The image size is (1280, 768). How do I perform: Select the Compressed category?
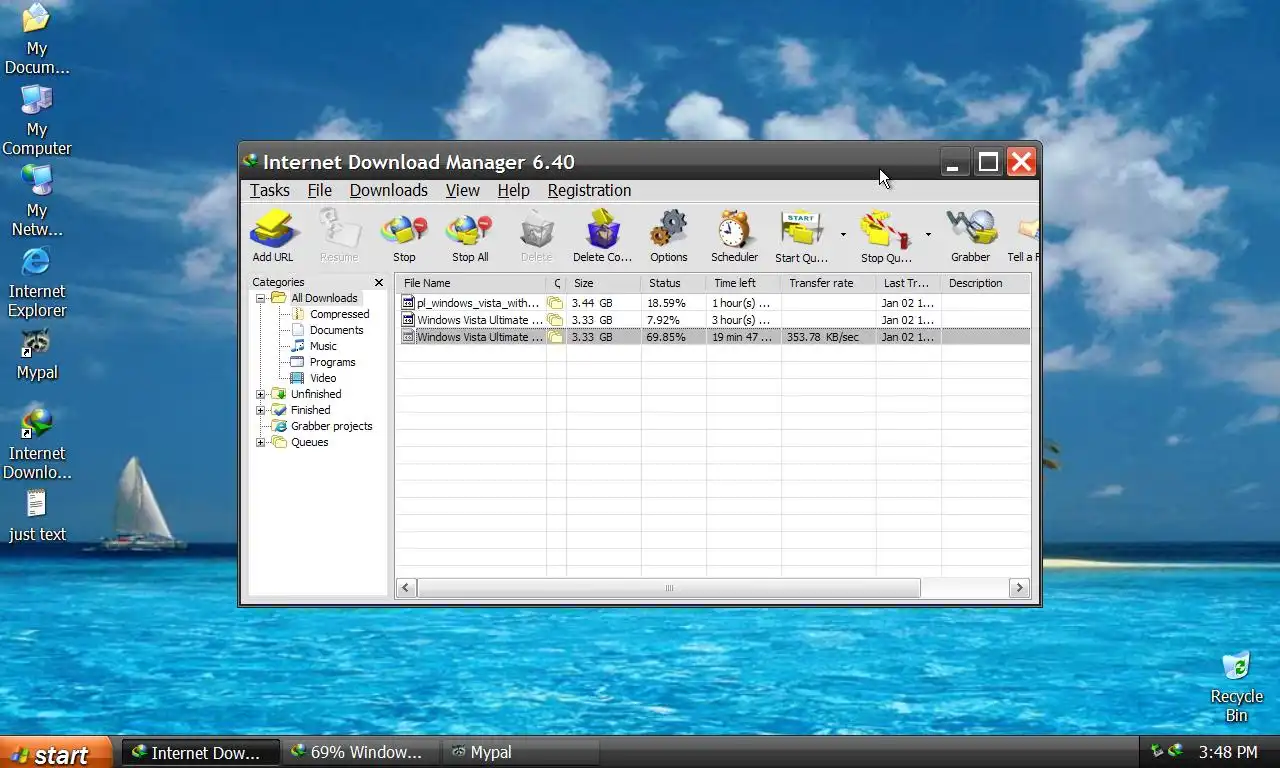pos(339,314)
